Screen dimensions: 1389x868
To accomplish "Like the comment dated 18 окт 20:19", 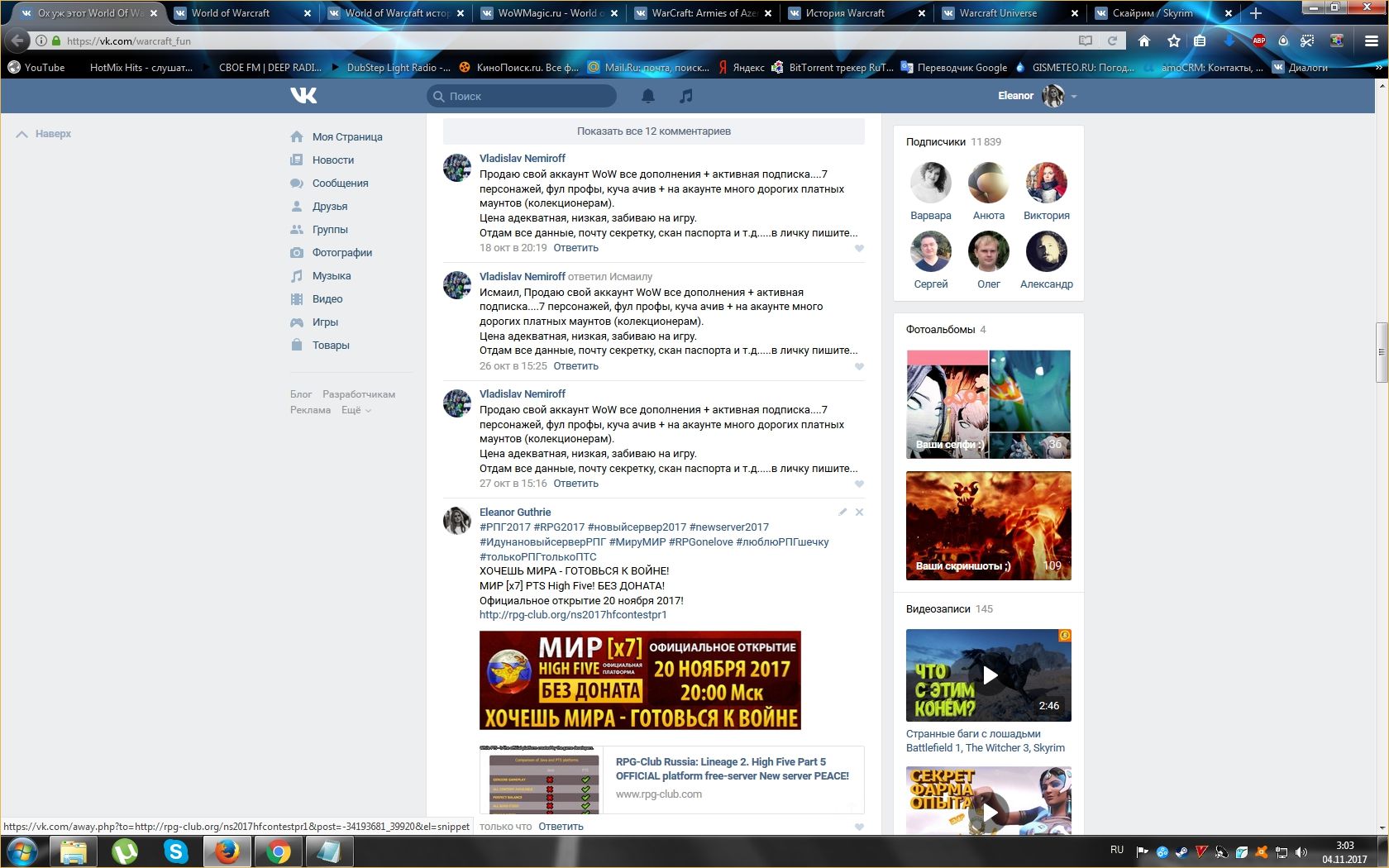I will pos(859,248).
